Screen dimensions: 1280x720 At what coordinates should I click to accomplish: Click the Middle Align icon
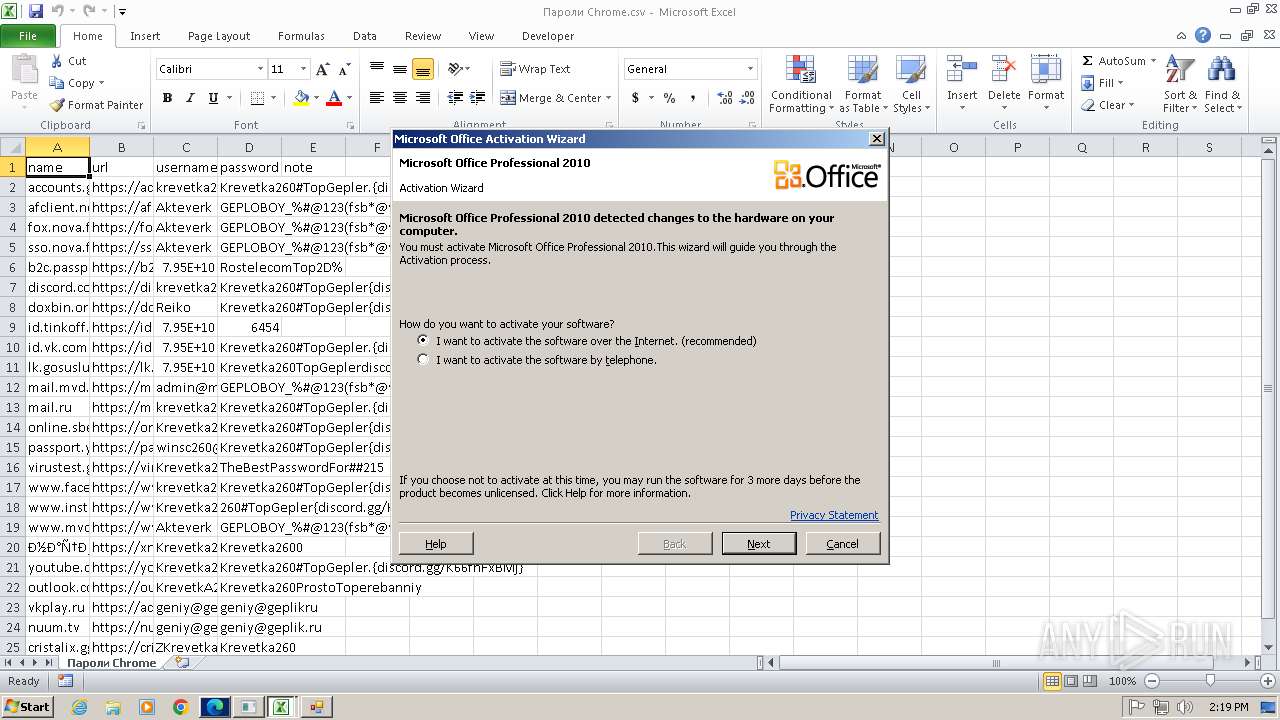tap(400, 69)
